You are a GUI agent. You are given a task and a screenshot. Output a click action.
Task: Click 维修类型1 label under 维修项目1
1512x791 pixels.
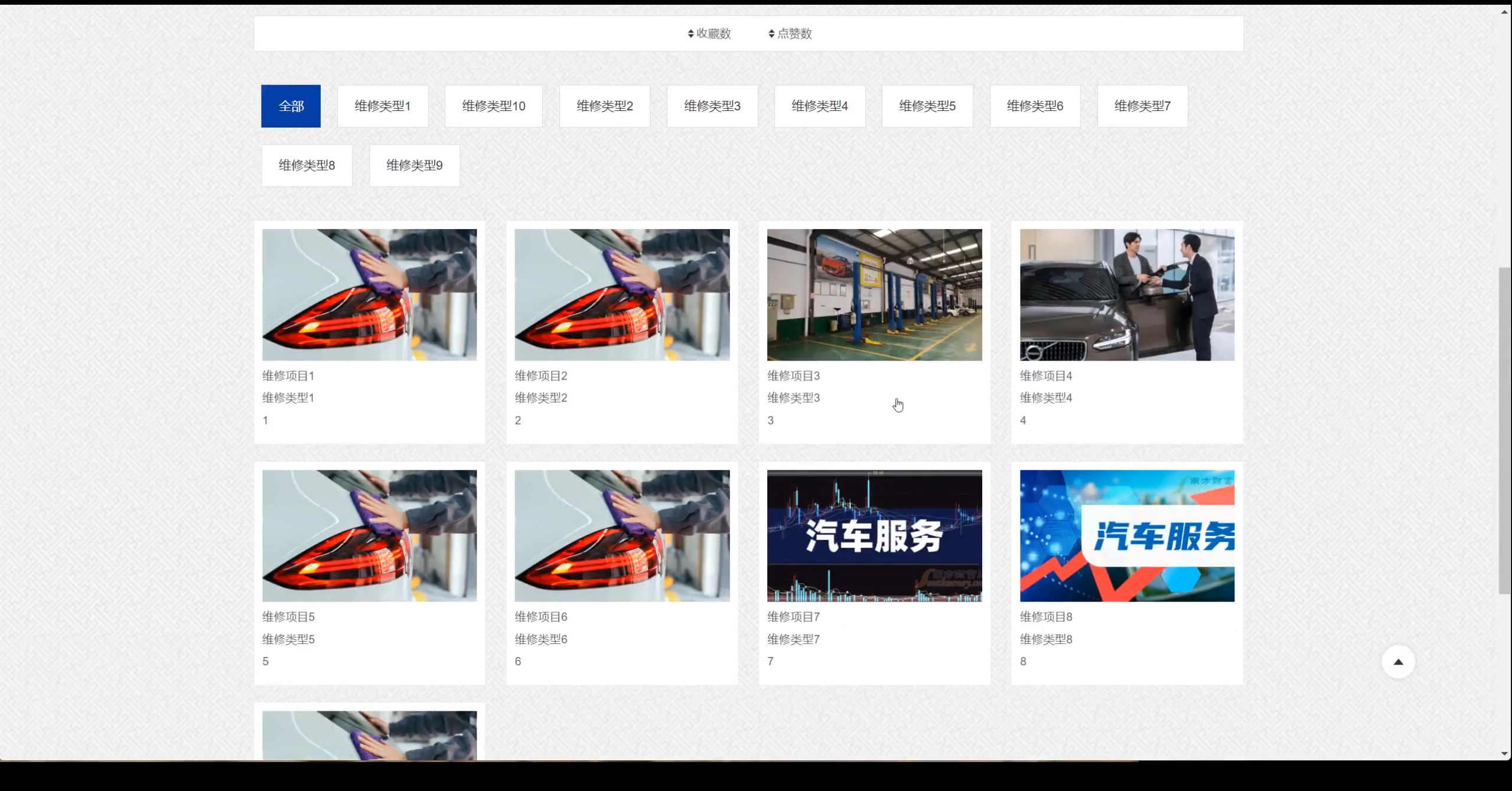pyautogui.click(x=288, y=398)
